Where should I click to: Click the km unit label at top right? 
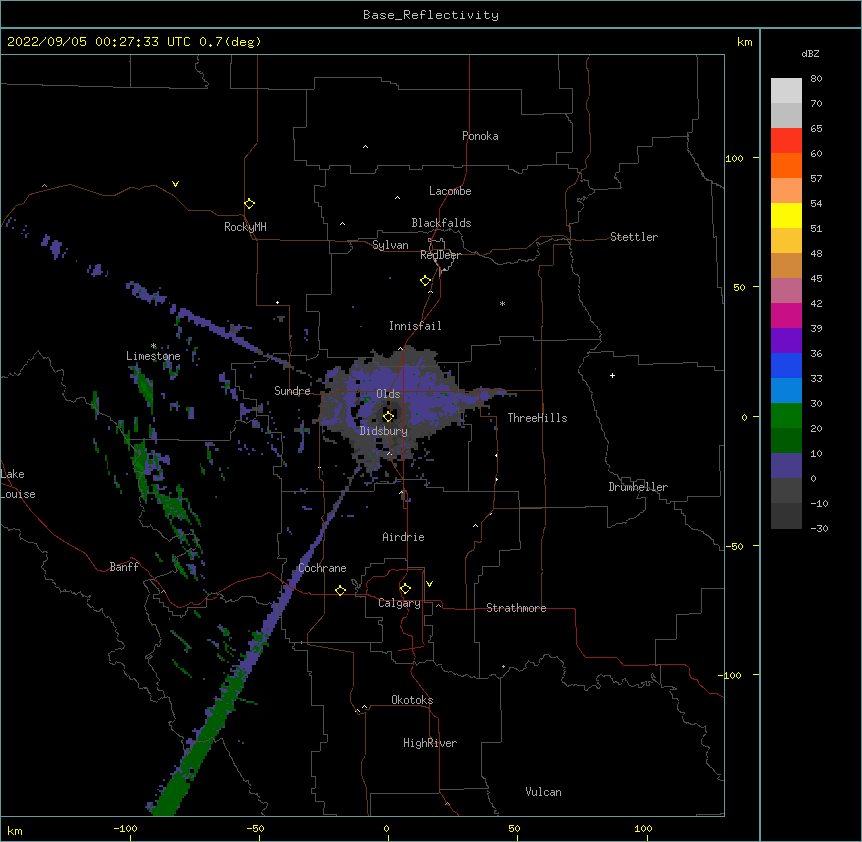744,42
